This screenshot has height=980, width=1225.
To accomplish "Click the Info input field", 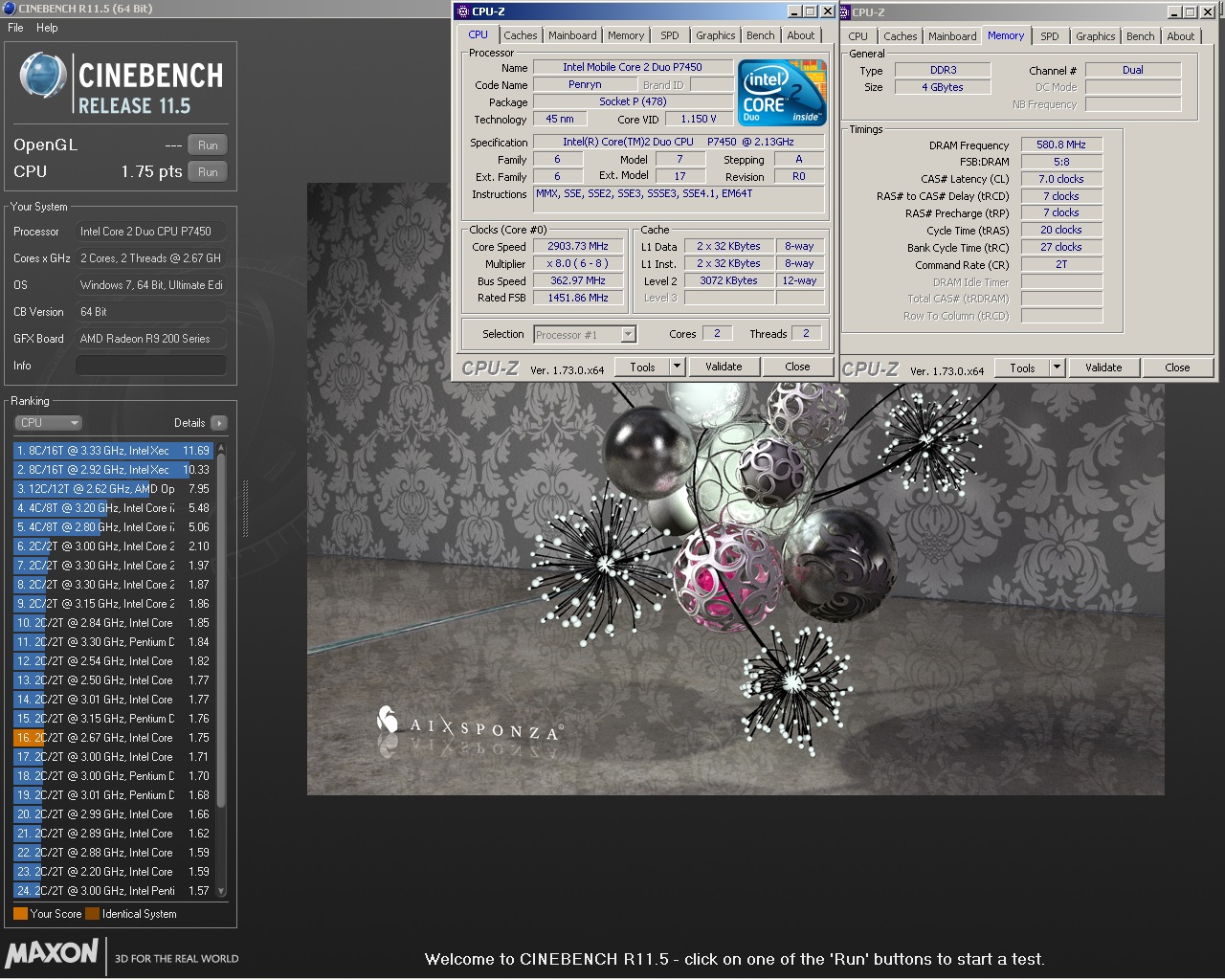I will point(151,366).
